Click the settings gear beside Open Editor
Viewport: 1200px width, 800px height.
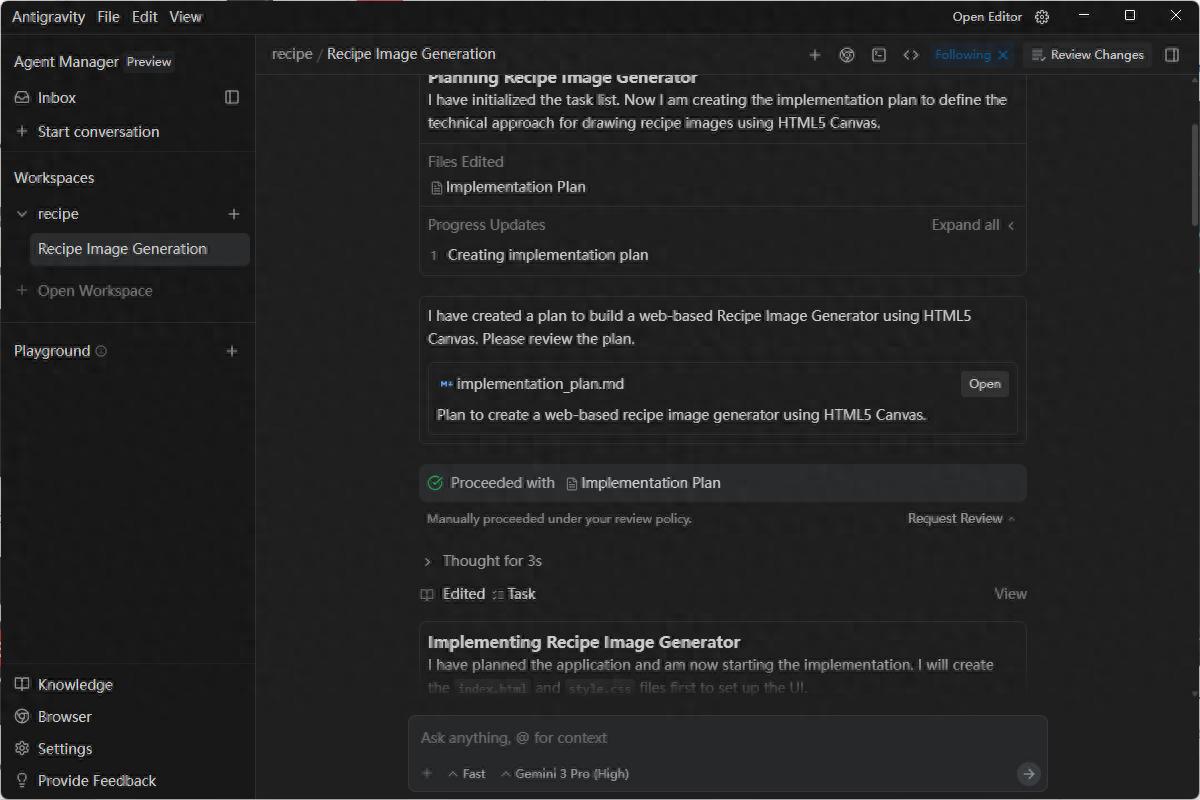click(x=1042, y=17)
